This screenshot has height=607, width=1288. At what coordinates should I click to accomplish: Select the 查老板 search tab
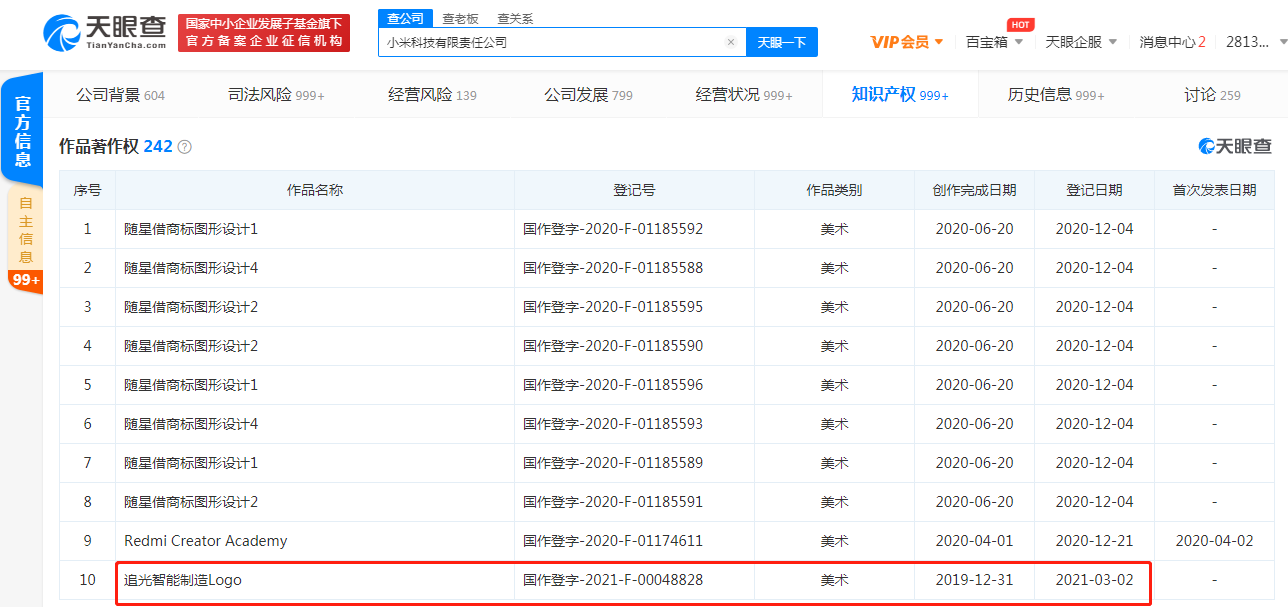[x=460, y=18]
